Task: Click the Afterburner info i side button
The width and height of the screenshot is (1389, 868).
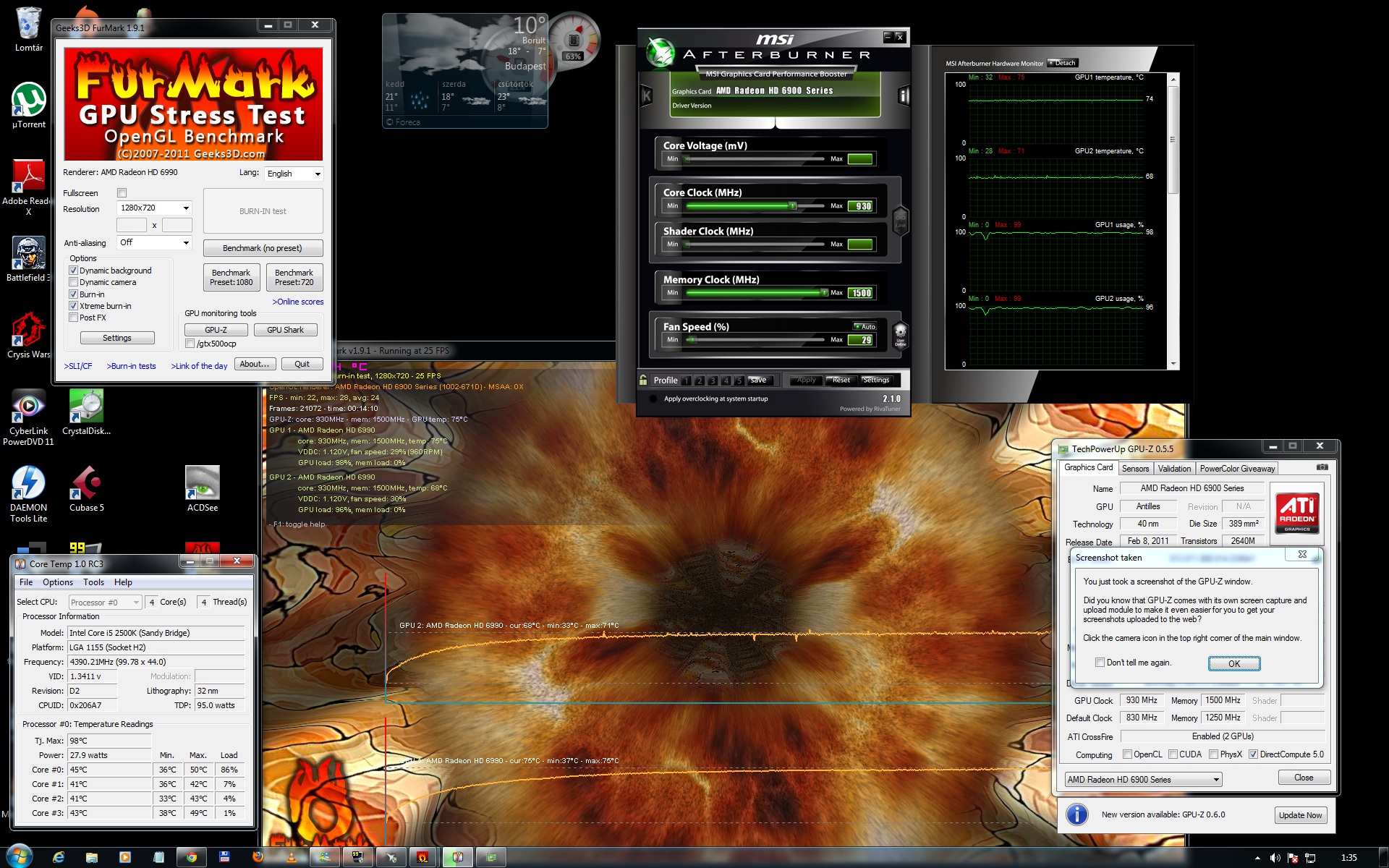Action: click(x=903, y=95)
